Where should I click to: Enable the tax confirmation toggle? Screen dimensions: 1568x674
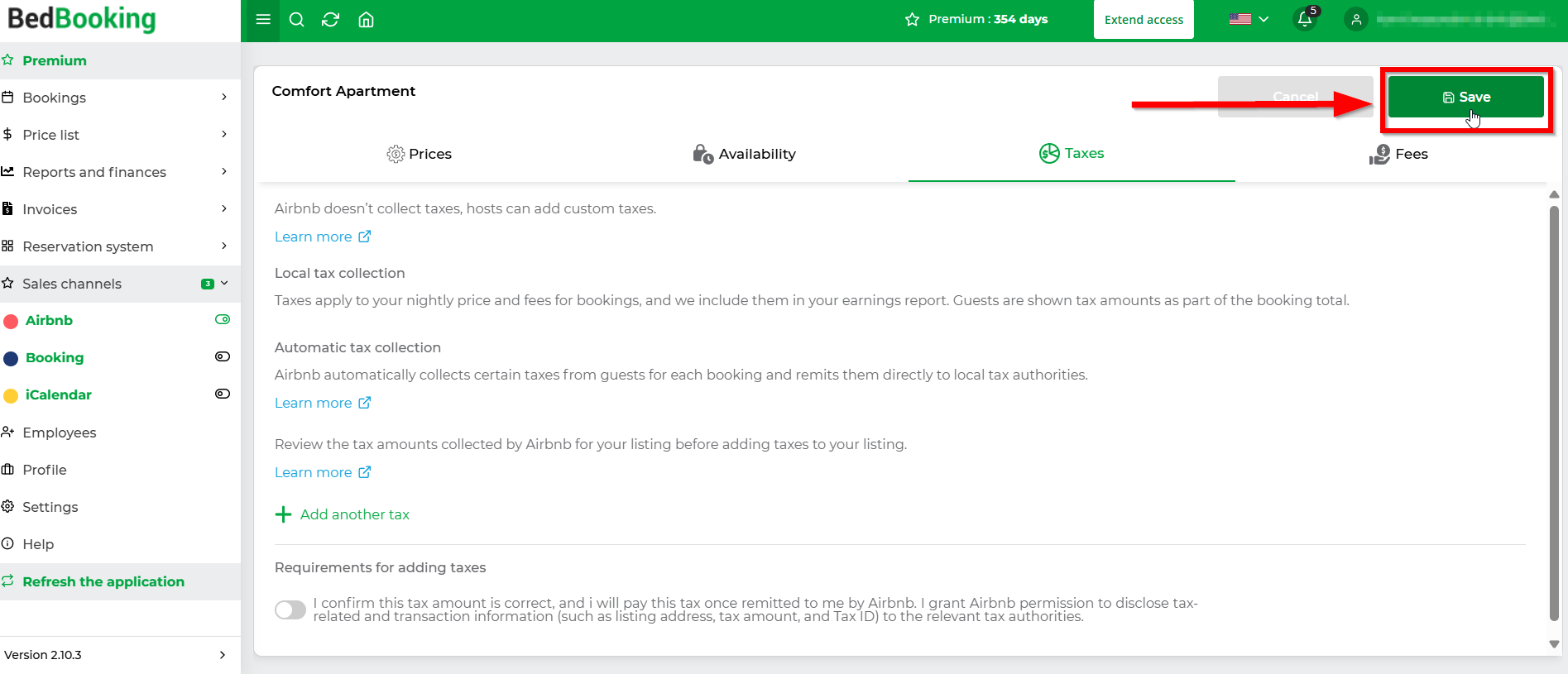[290, 609]
